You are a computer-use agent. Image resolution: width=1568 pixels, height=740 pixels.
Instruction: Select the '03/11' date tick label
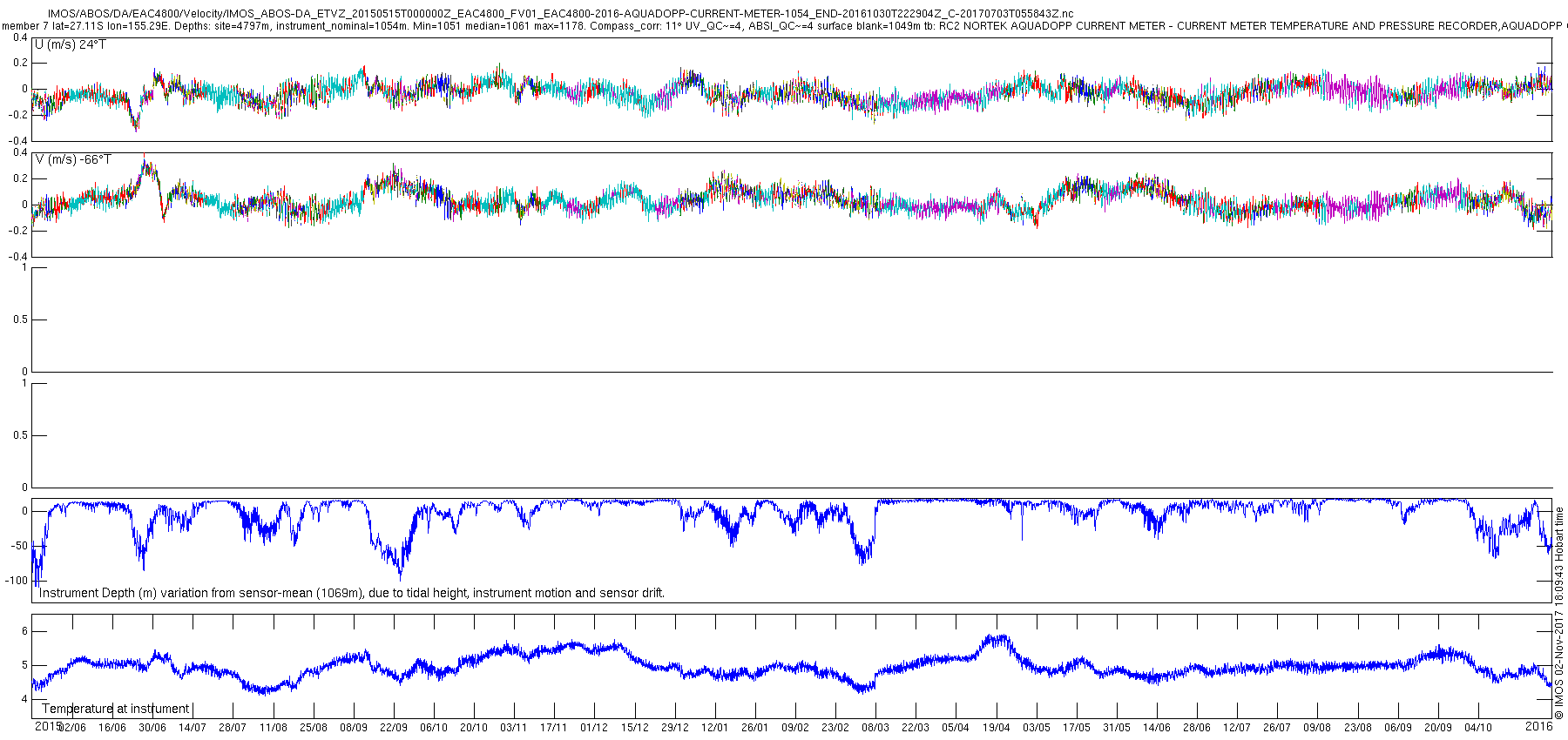click(514, 728)
